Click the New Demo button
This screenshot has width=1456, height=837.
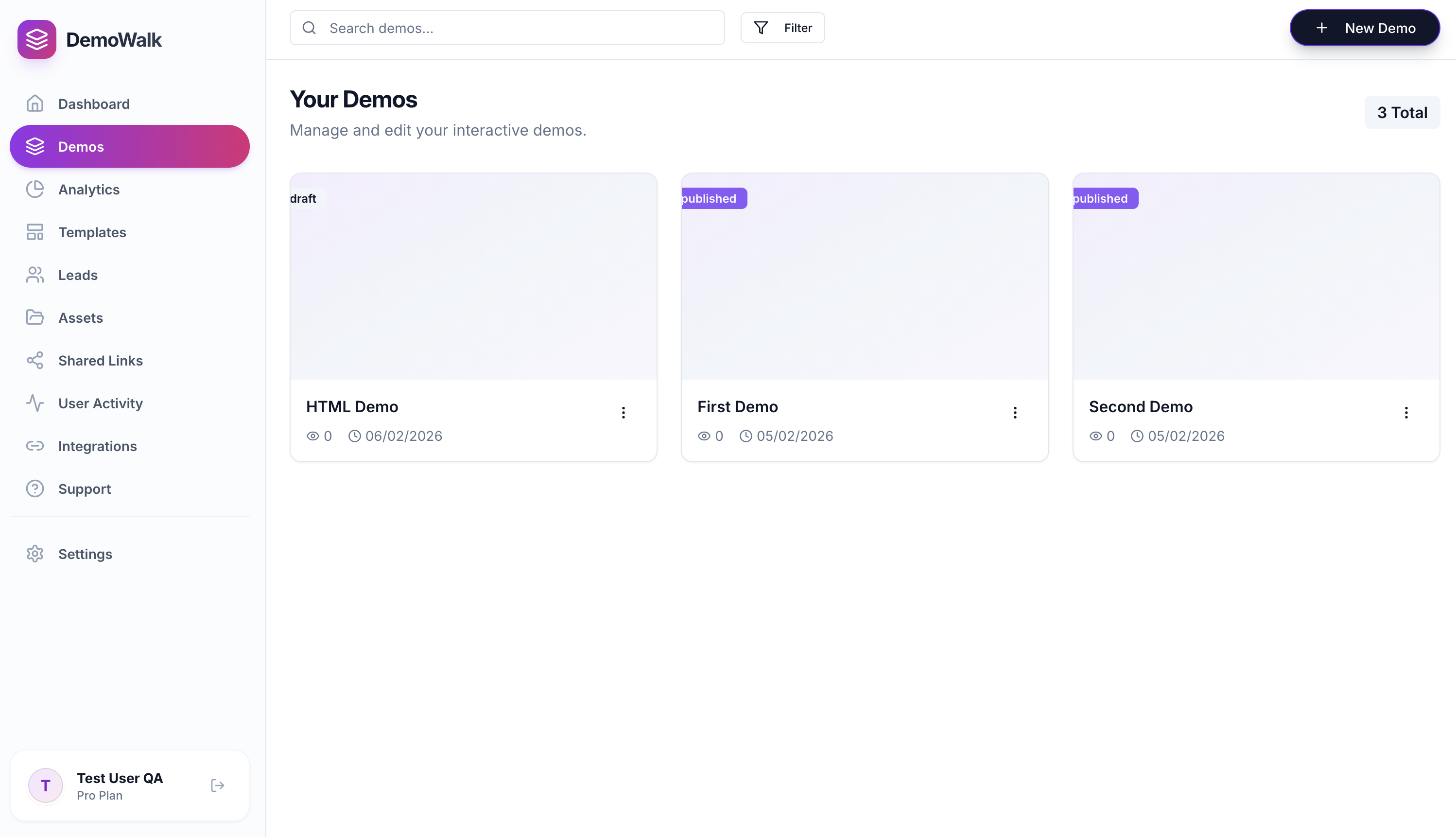point(1365,28)
